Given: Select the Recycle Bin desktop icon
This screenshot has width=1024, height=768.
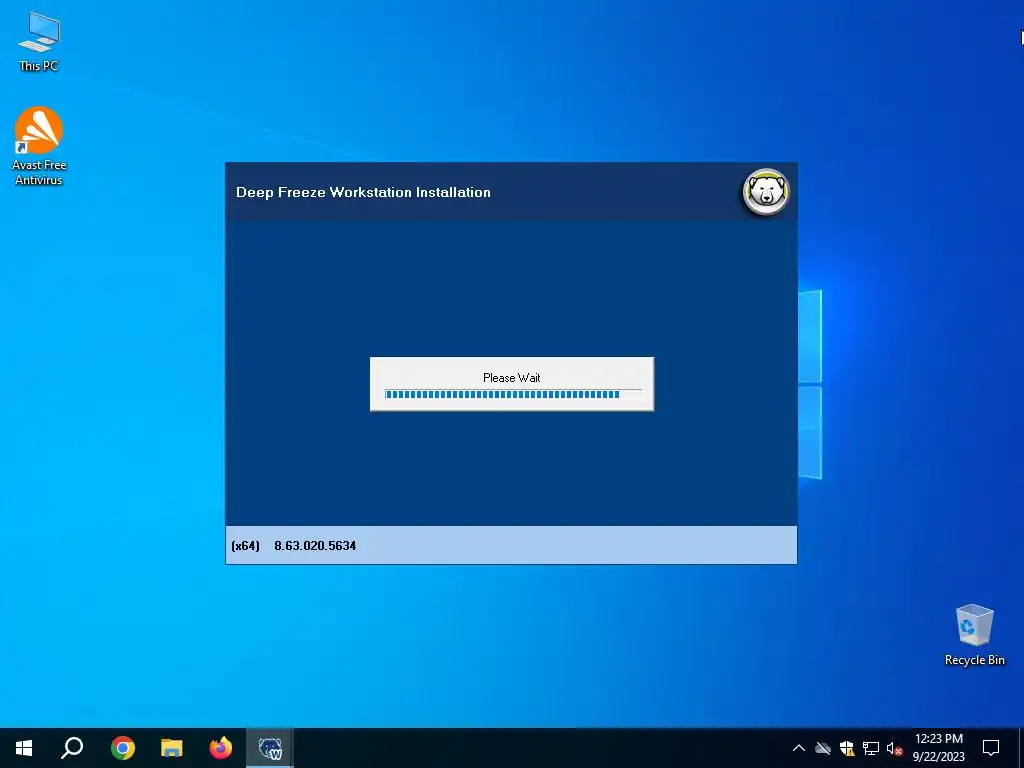Looking at the screenshot, I should (x=974, y=635).
